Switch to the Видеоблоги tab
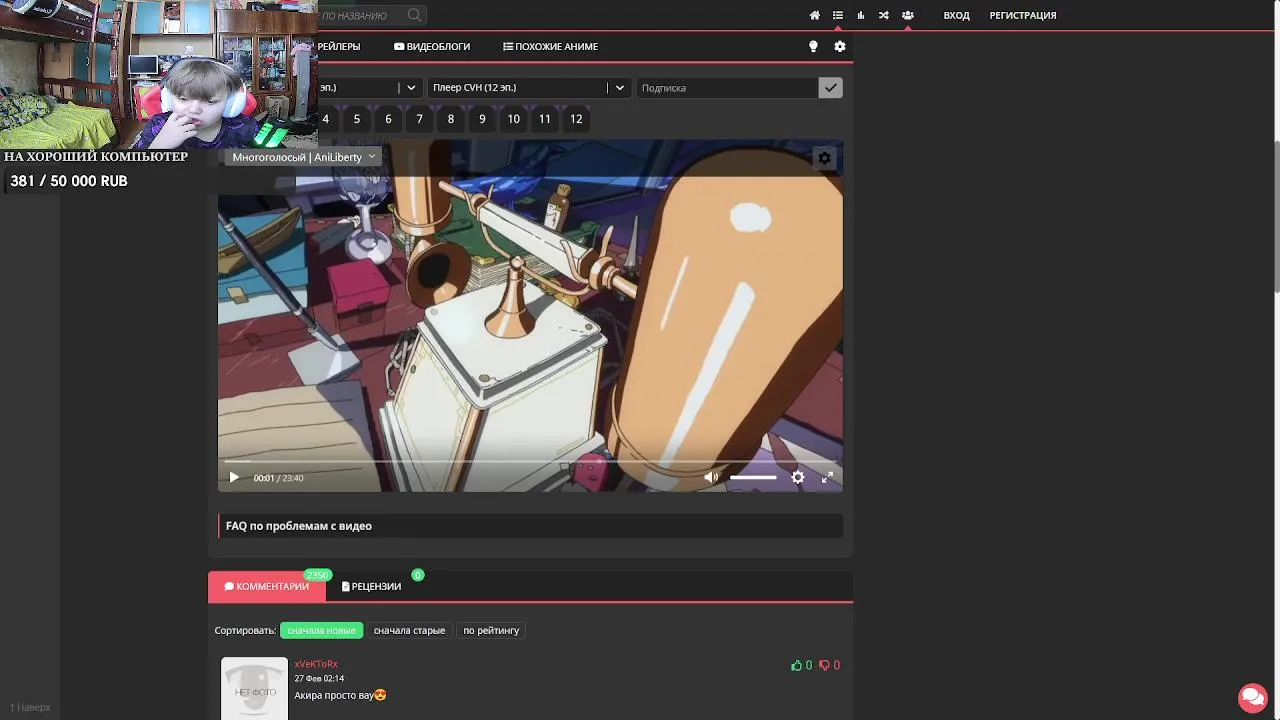Viewport: 1280px width, 720px height. (x=432, y=46)
